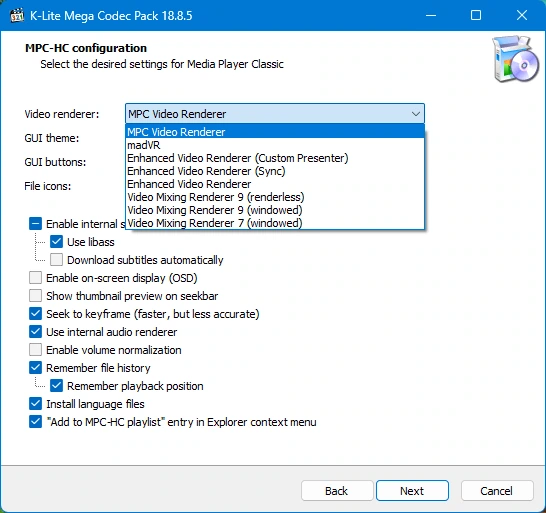This screenshot has height=513, width=546.
Task: Collapse the Video renderer dropdown arrow
Action: pyautogui.click(x=415, y=114)
